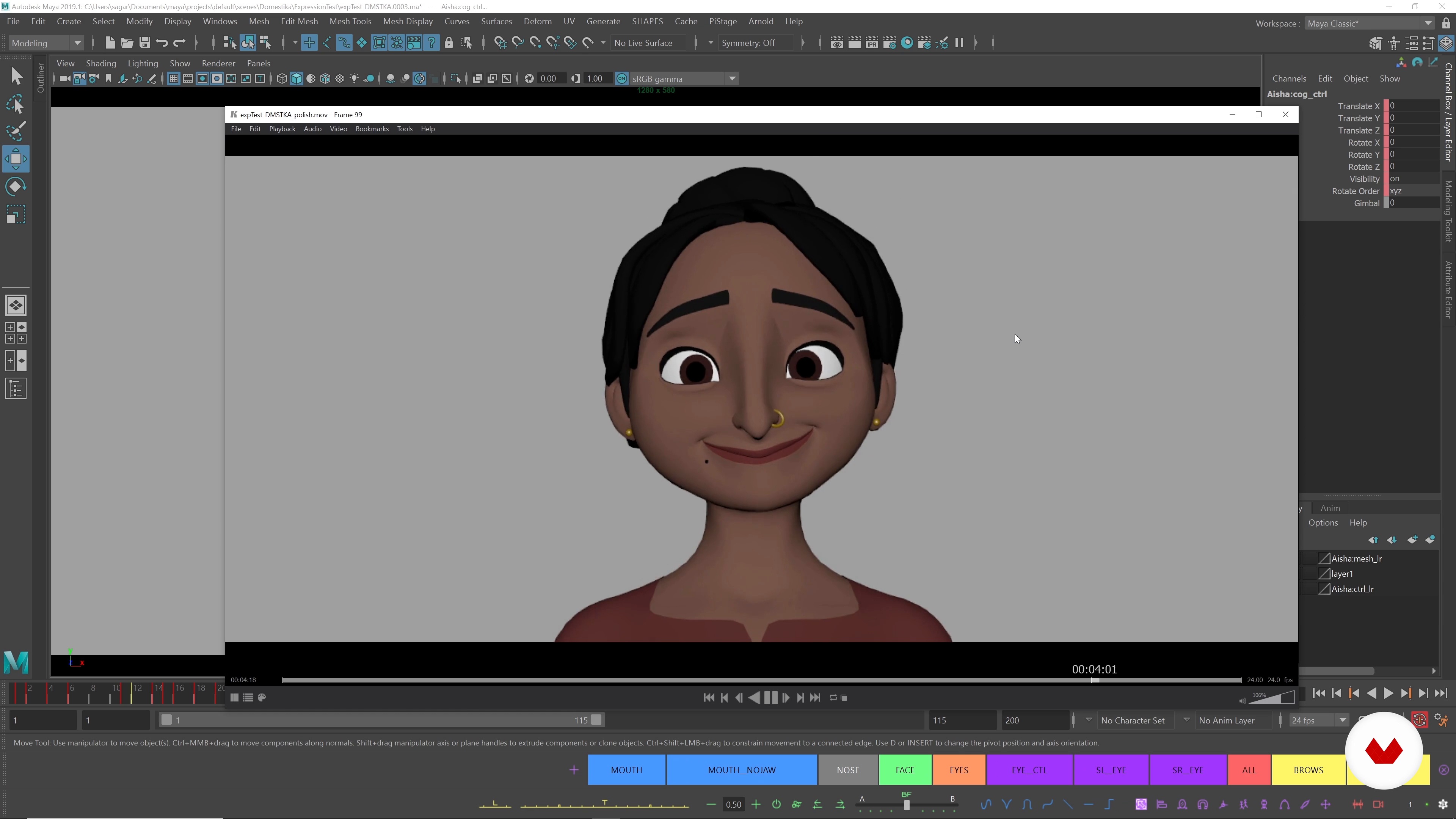Image resolution: width=1456 pixels, height=819 pixels.
Task: Select the Move tool in the Tool Box
Action: tap(16, 159)
